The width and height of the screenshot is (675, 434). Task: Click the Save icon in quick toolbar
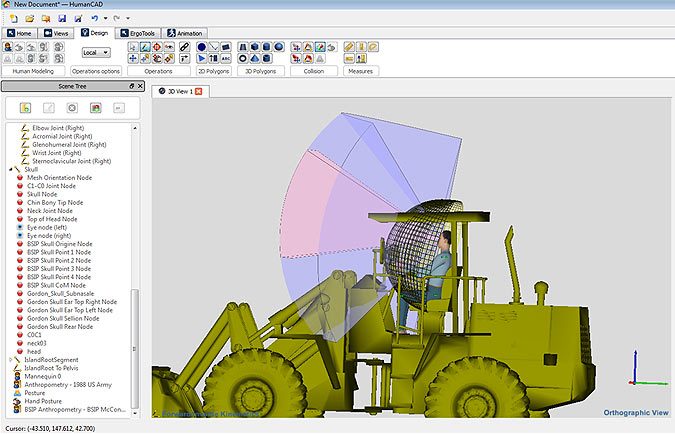pos(61,18)
